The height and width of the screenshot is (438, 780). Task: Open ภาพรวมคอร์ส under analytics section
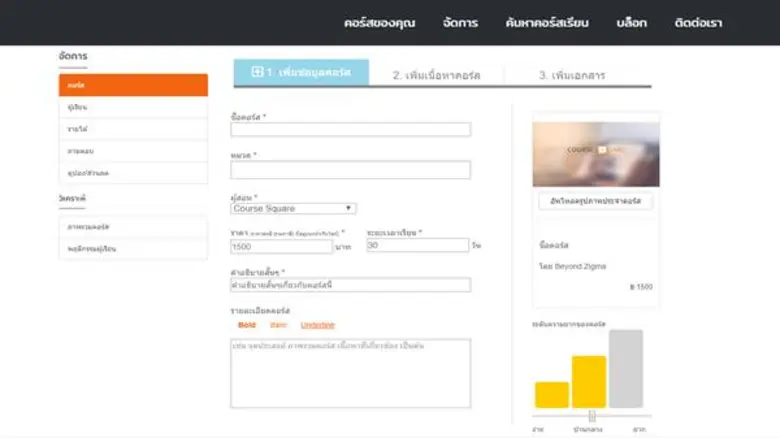point(133,227)
